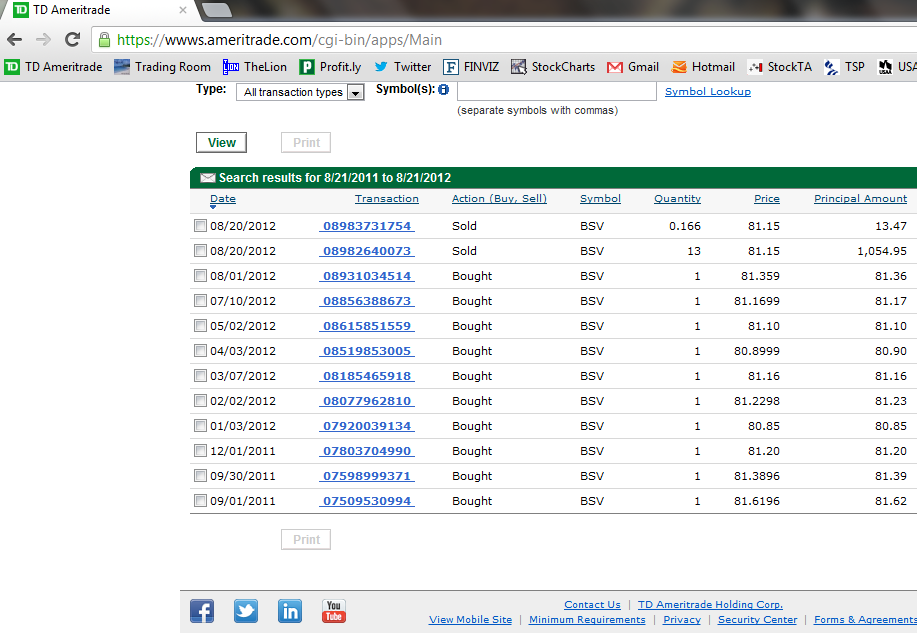The image size is (917, 633).
Task: Open the Hotmail bookmark
Action: 703,67
